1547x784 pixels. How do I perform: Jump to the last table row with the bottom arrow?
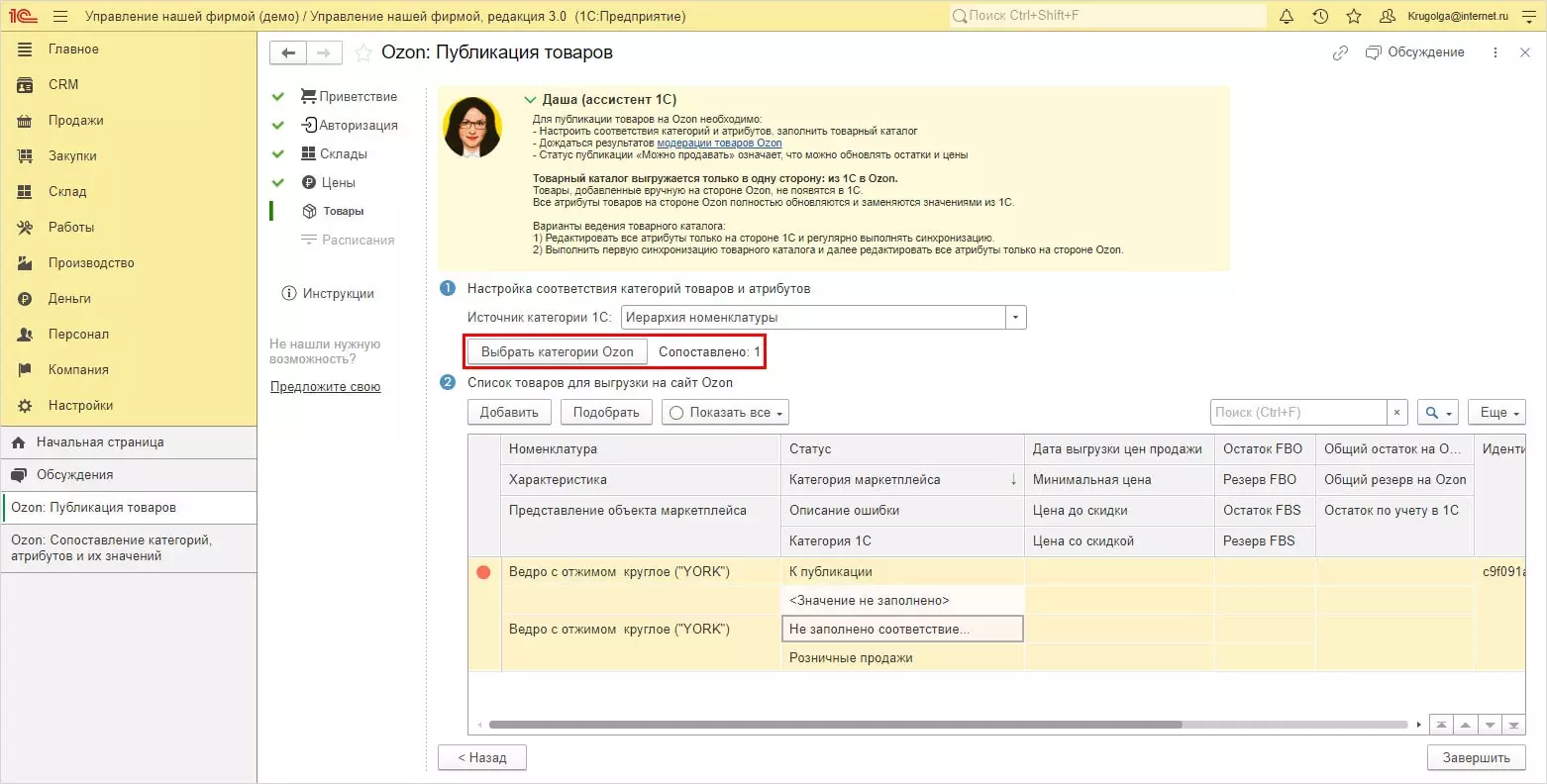click(1513, 725)
